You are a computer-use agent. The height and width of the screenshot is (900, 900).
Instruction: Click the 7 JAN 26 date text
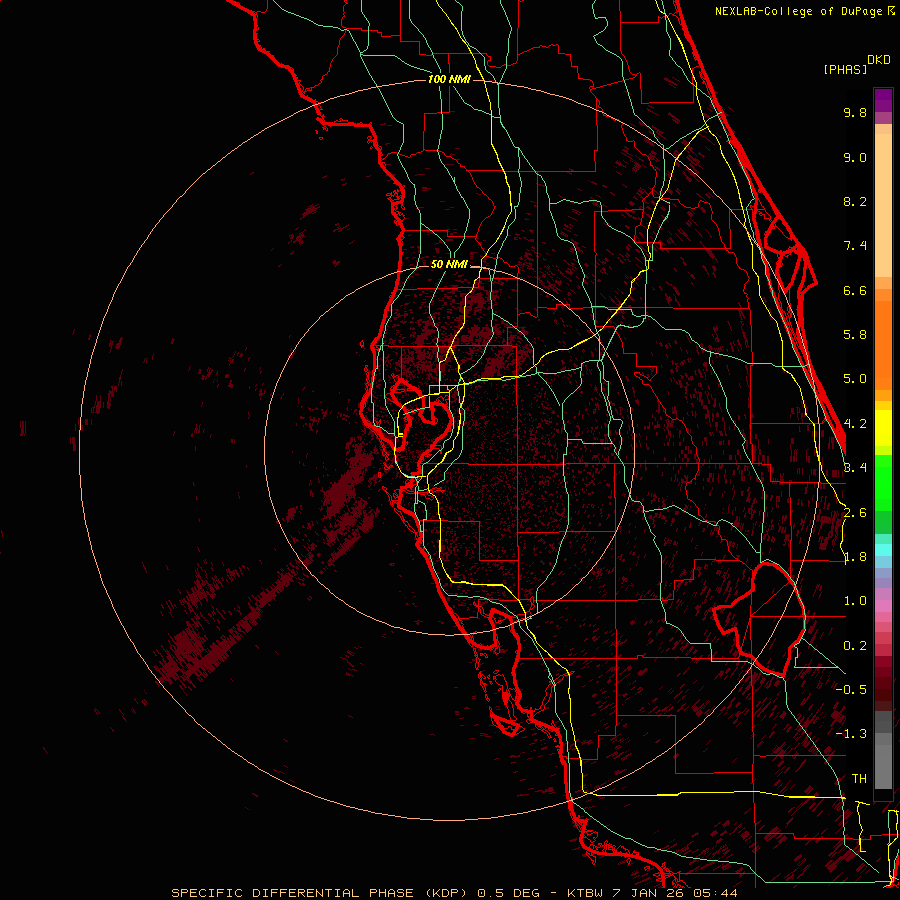click(649, 893)
